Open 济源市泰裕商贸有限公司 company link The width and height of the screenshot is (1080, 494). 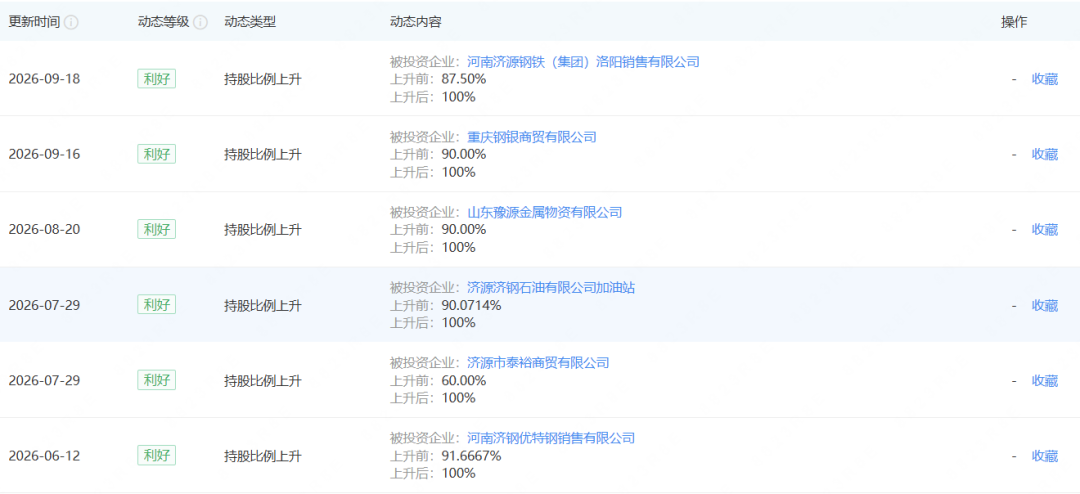click(538, 362)
